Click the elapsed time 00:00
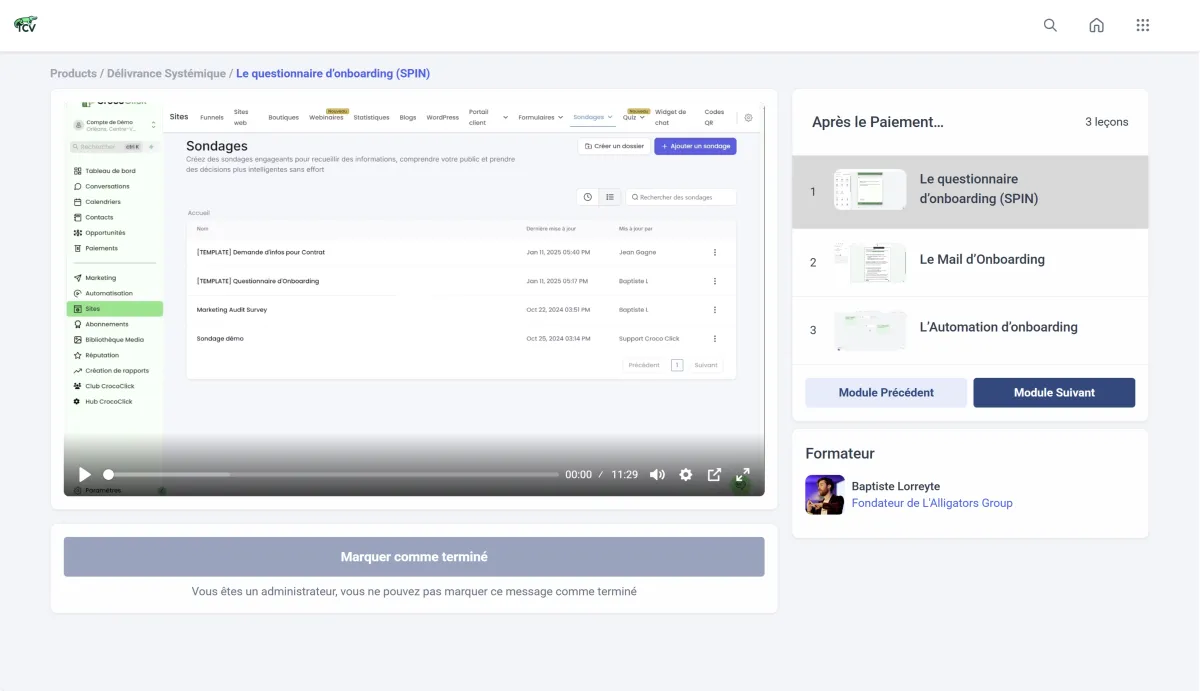This screenshot has height=691, width=1200. point(578,475)
